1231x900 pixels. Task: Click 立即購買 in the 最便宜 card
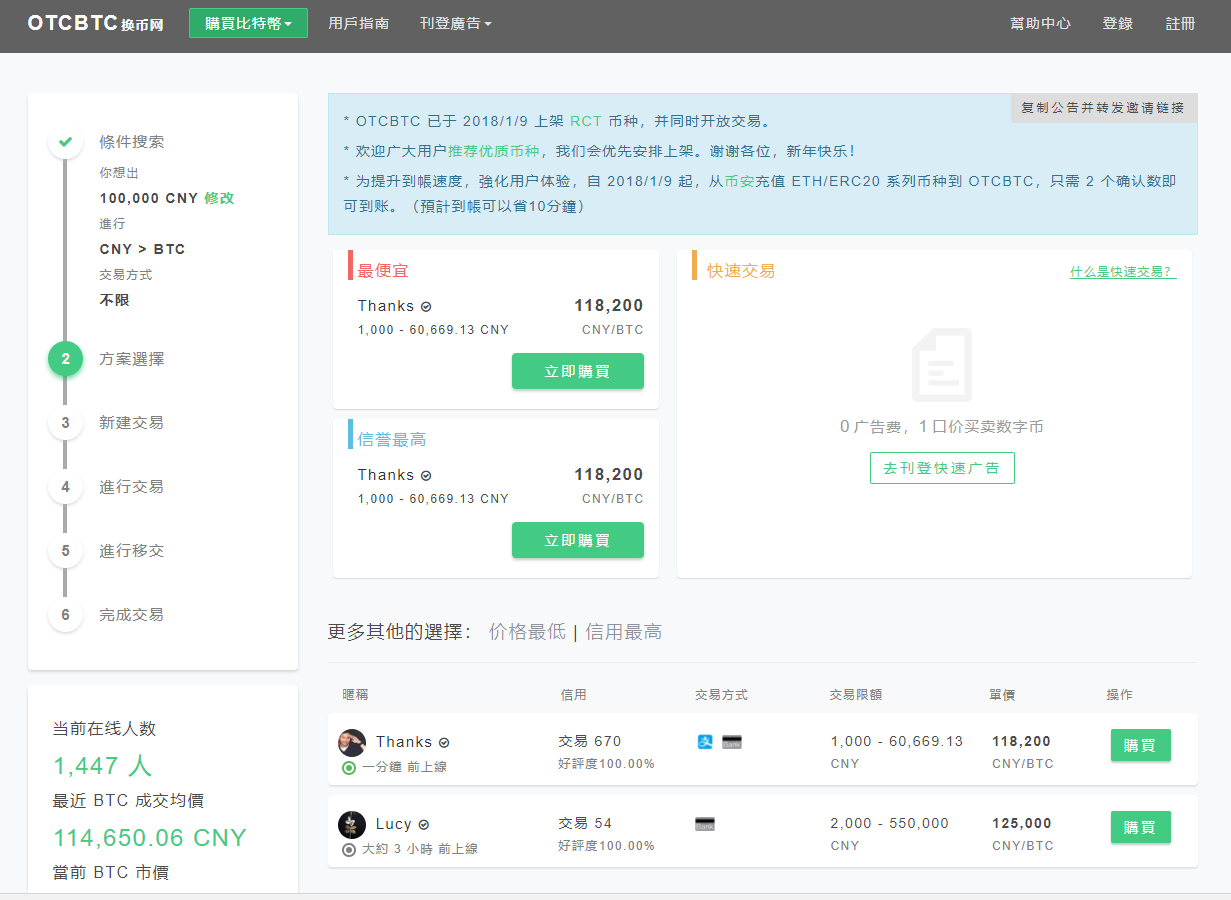tap(577, 370)
